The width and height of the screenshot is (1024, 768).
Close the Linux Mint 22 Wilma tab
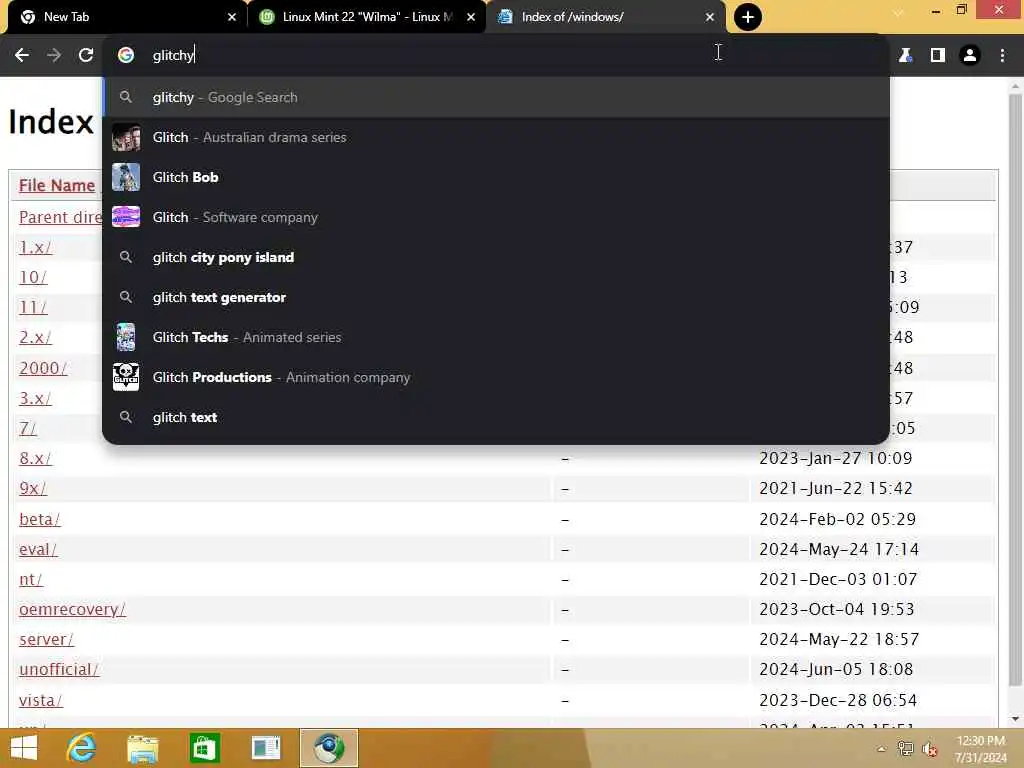click(471, 17)
